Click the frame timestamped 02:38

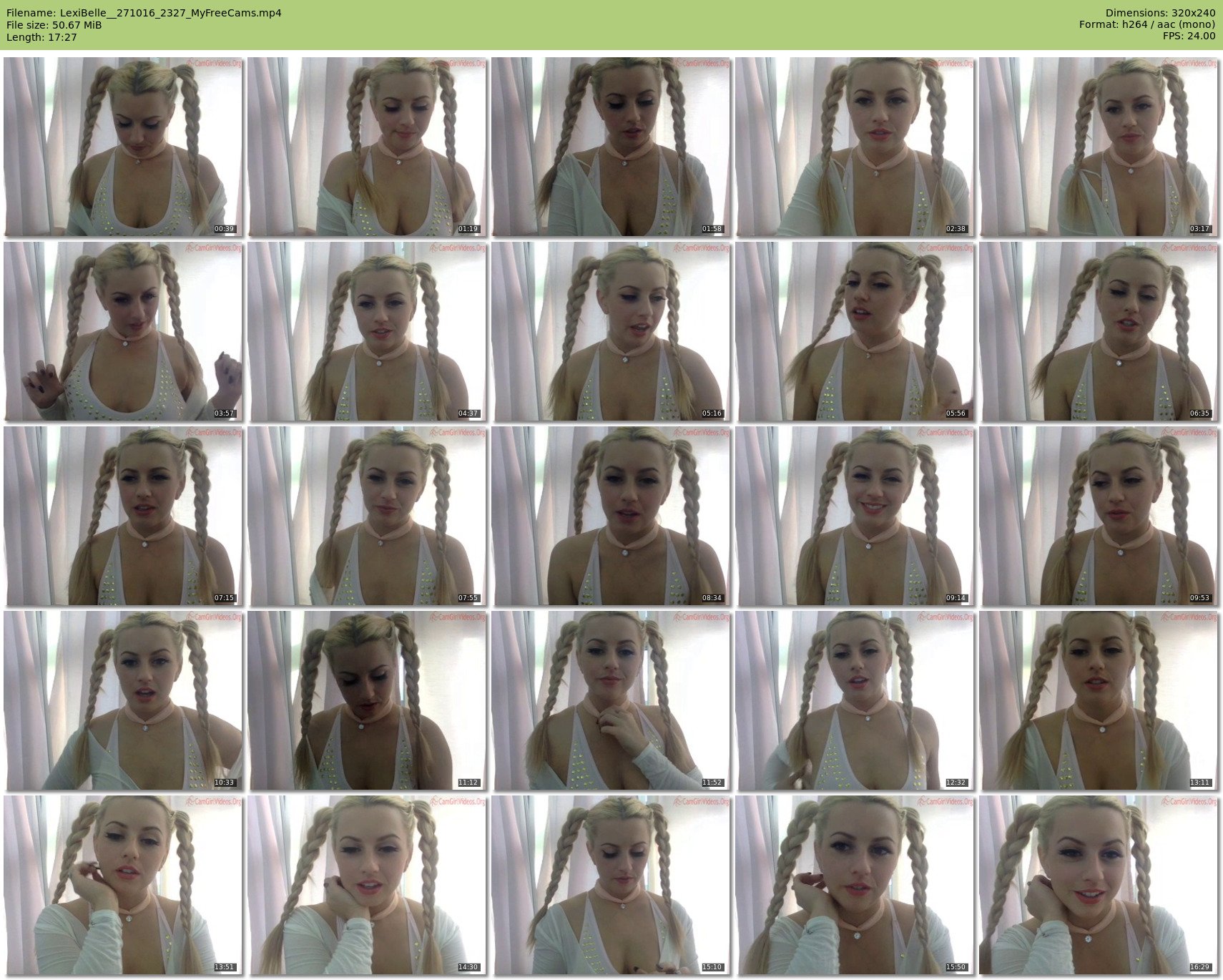tap(855, 147)
